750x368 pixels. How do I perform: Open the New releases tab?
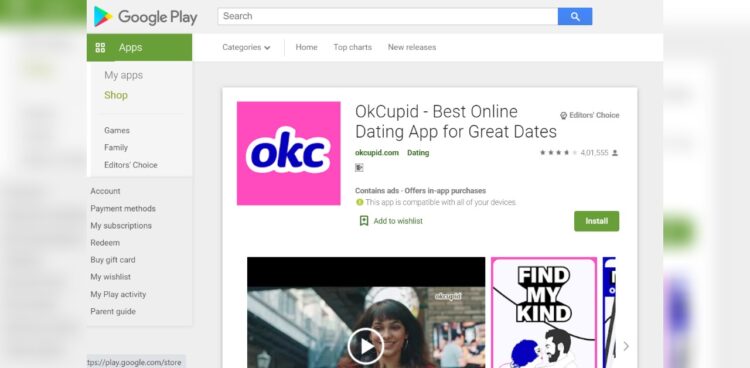[412, 47]
